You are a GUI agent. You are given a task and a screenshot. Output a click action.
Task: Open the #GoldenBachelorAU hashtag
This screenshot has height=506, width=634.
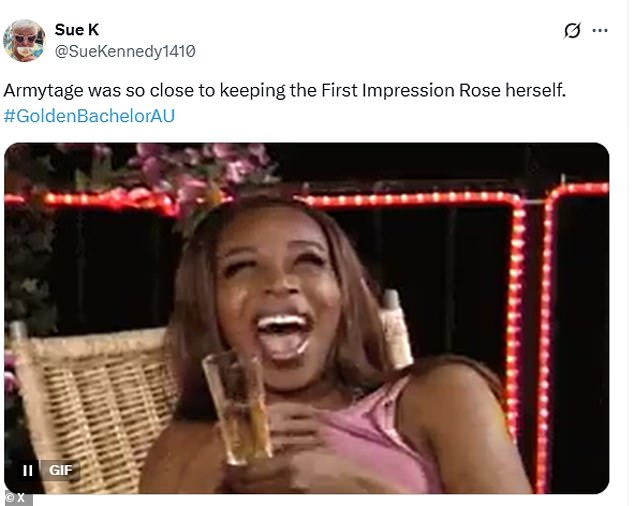pos(91,116)
